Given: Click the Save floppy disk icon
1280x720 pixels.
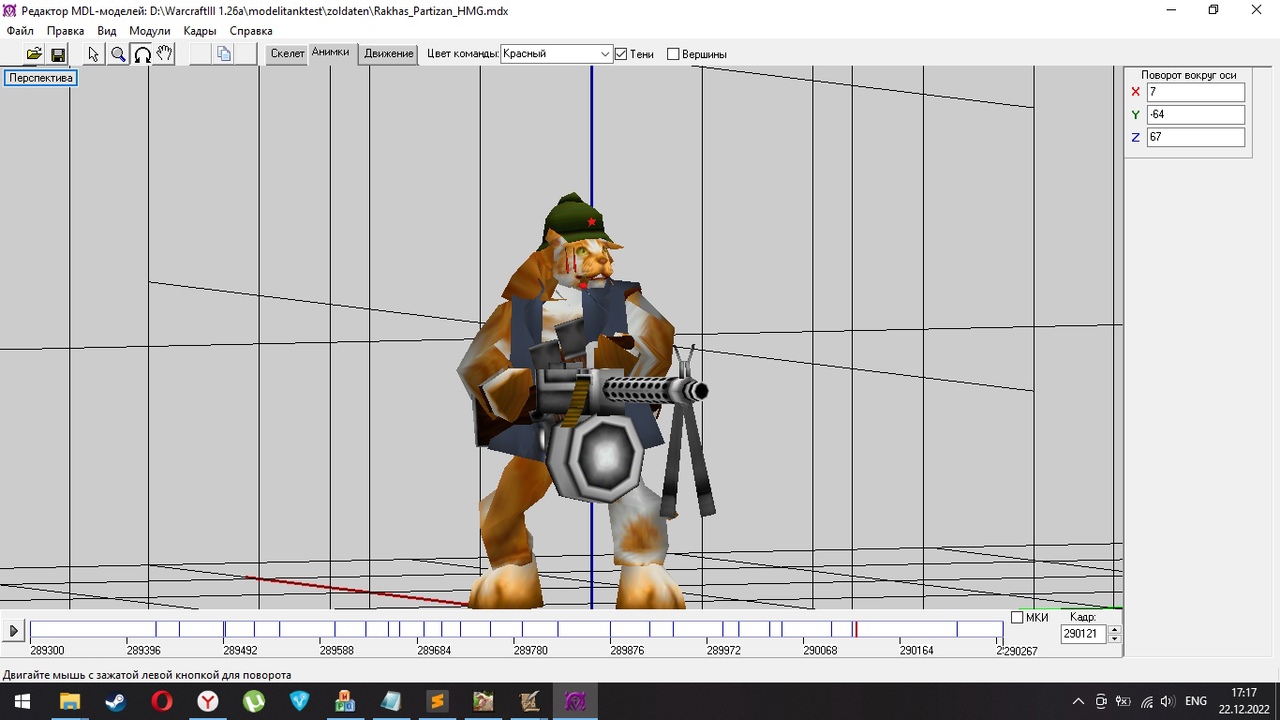Looking at the screenshot, I should 58,54.
